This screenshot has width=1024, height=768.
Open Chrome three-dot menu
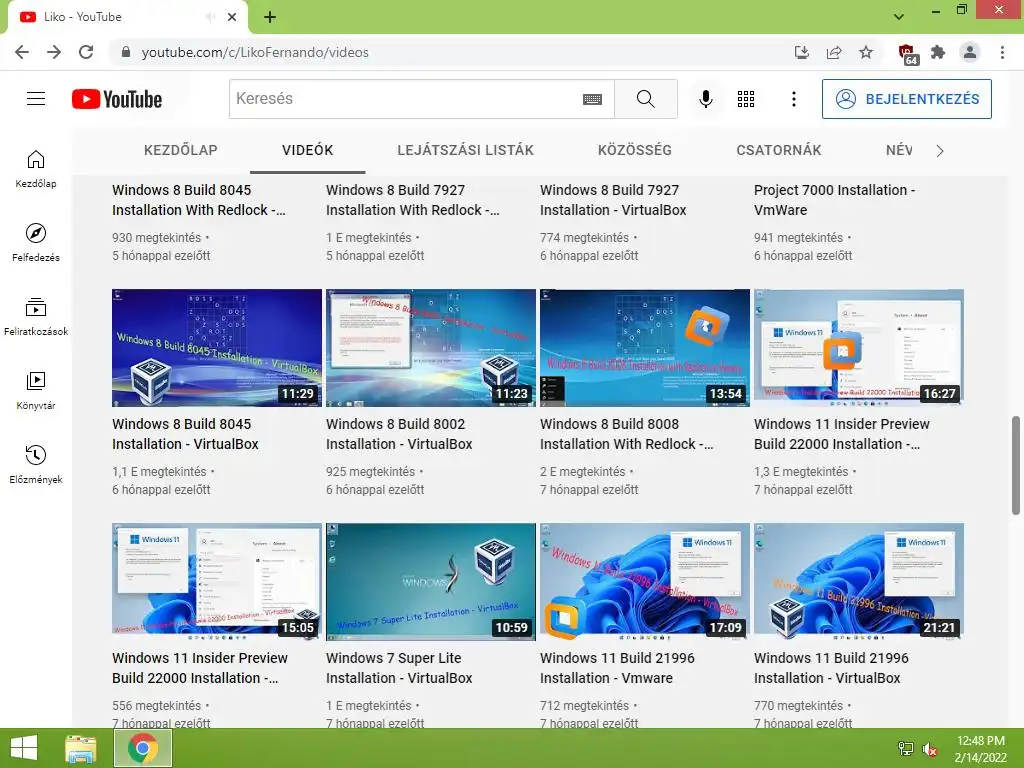[1002, 52]
